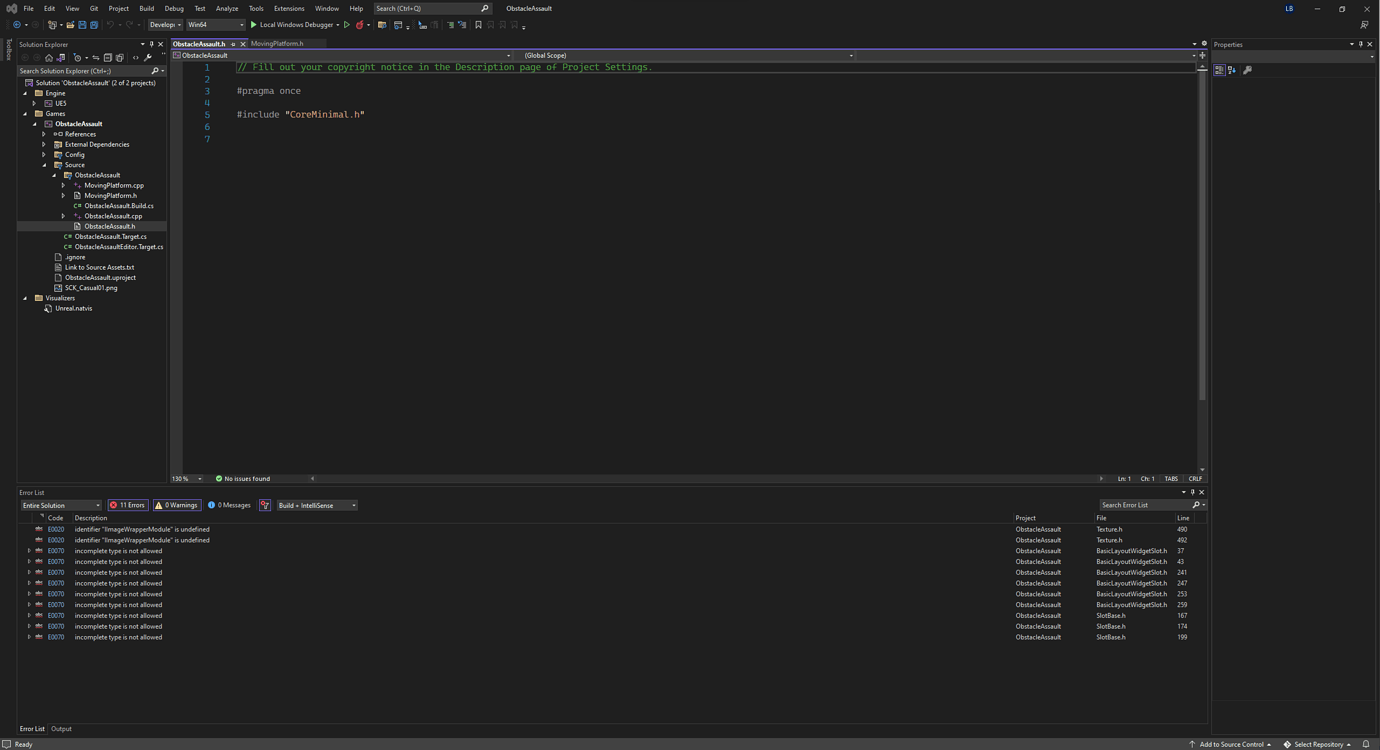
Task: Toggle bookmark on current line
Action: pos(478,25)
